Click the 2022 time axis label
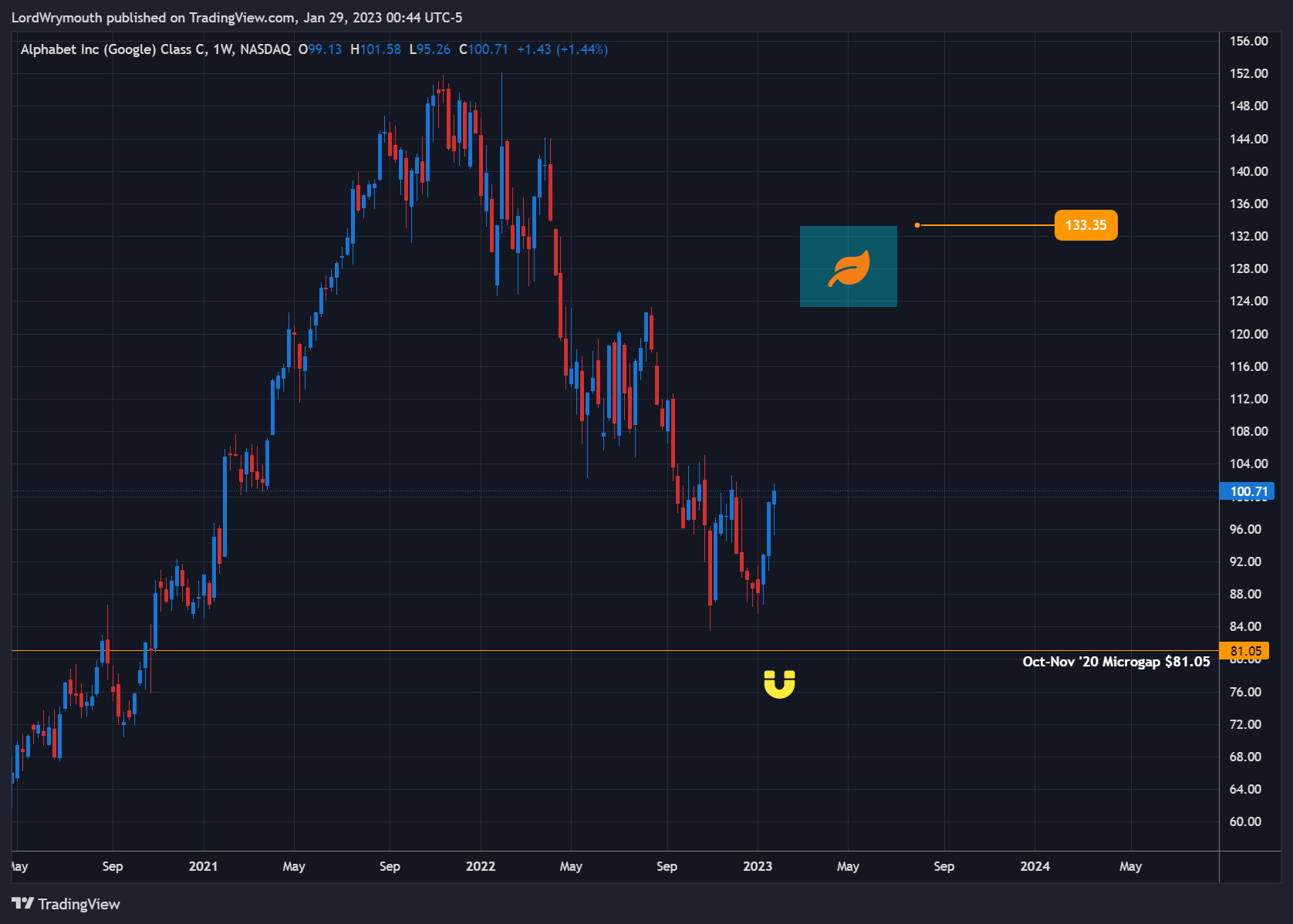1293x924 pixels. pos(481,866)
